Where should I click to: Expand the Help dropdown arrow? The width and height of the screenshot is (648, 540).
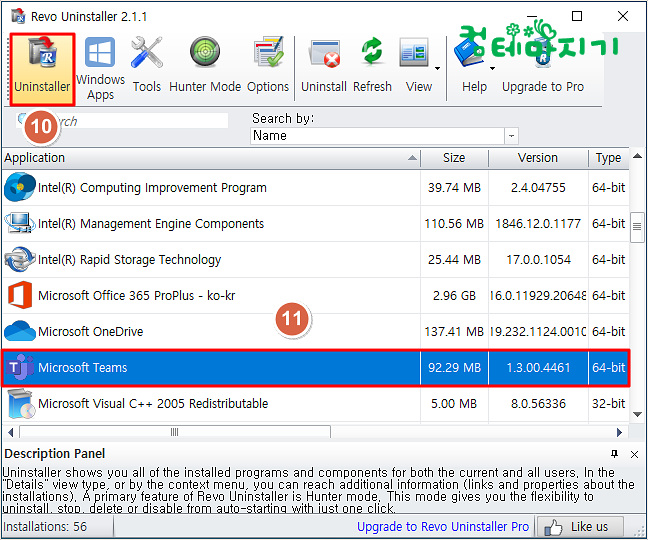pyautogui.click(x=492, y=68)
